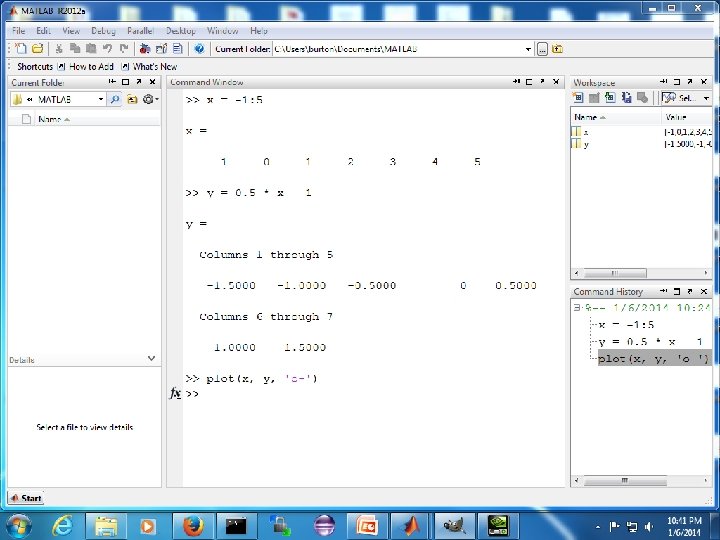Save workspace variables with the disk icon
The width and height of the screenshot is (720, 540).
tap(626, 97)
